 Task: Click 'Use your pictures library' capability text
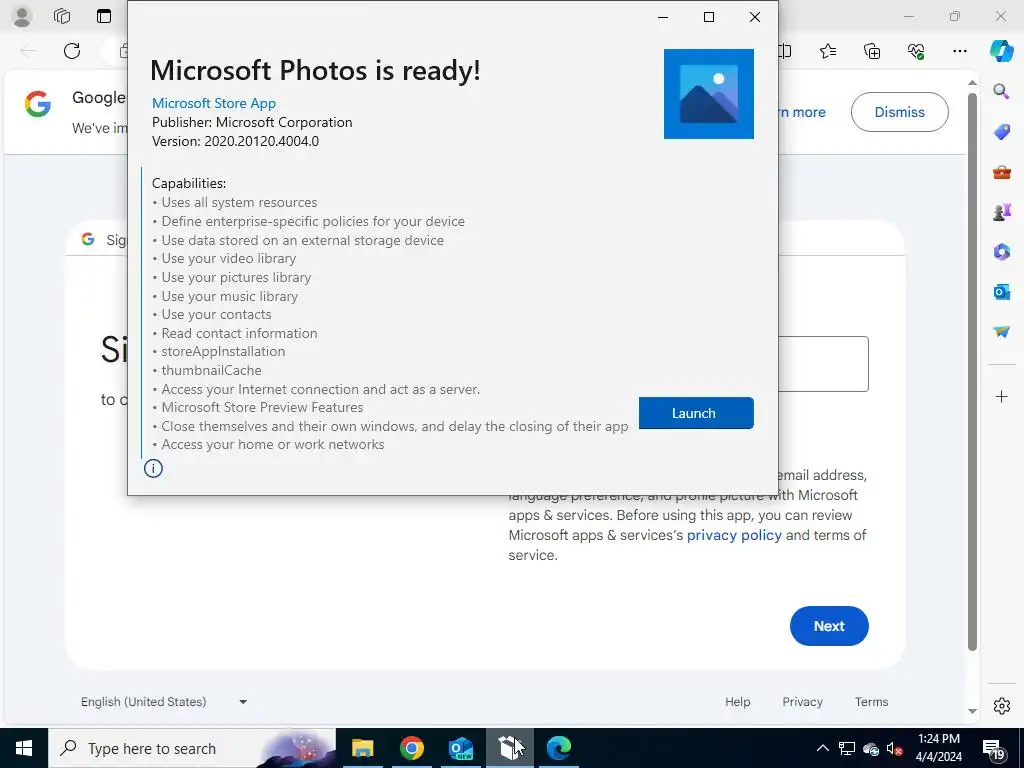pyautogui.click(x=236, y=278)
